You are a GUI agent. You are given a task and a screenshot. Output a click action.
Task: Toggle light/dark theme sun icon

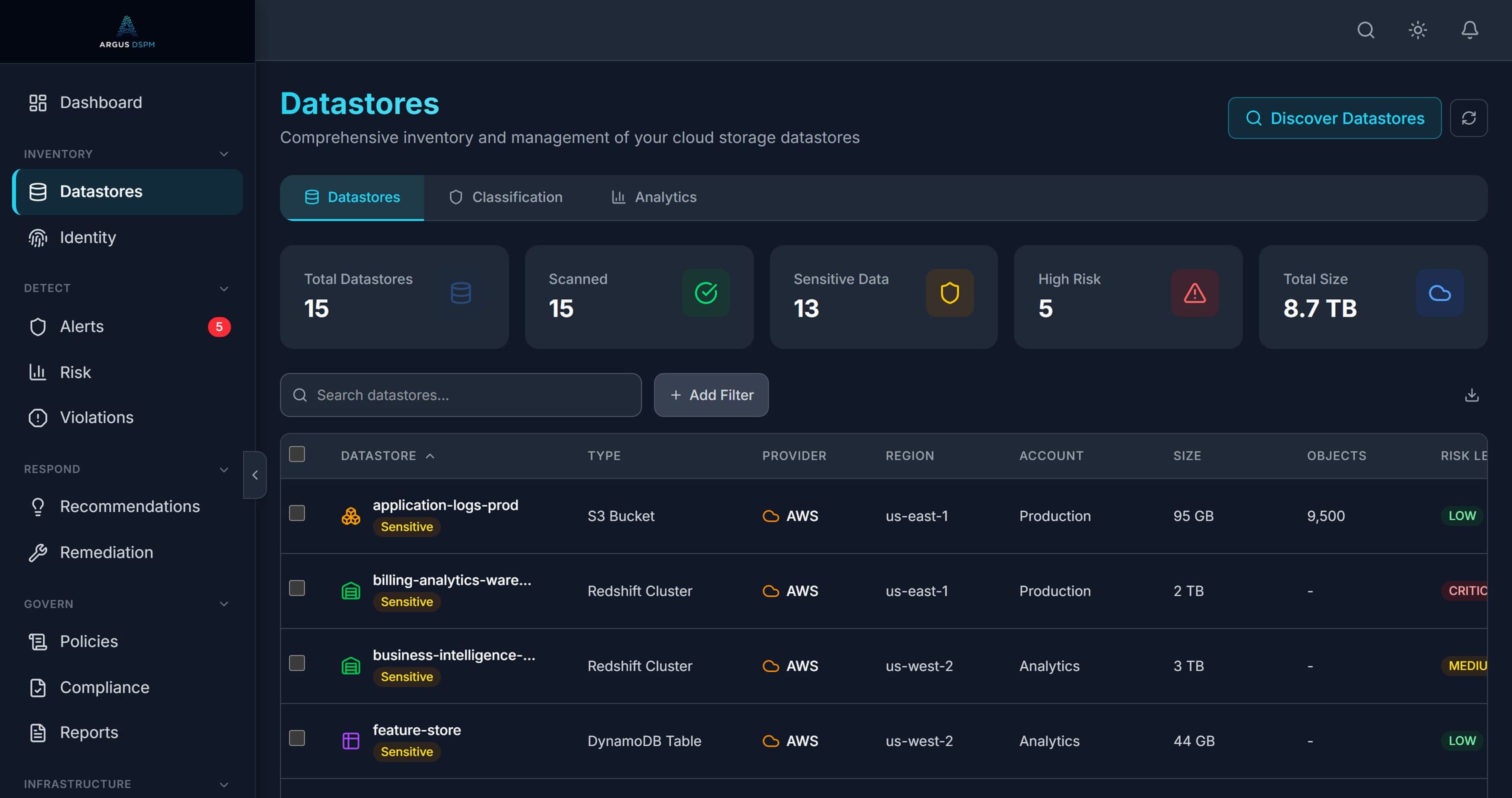1417,30
